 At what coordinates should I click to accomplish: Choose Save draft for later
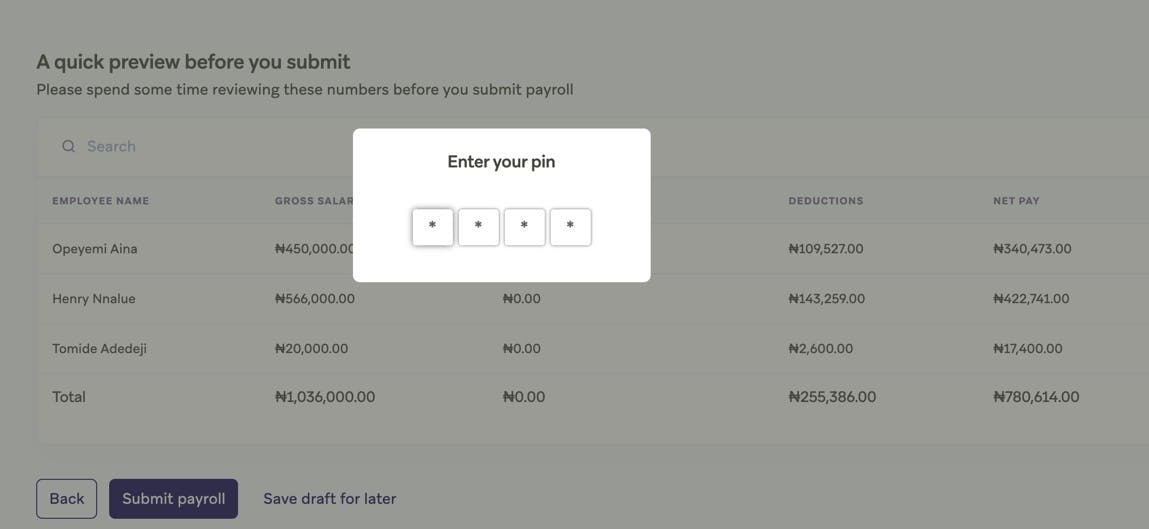coord(329,499)
